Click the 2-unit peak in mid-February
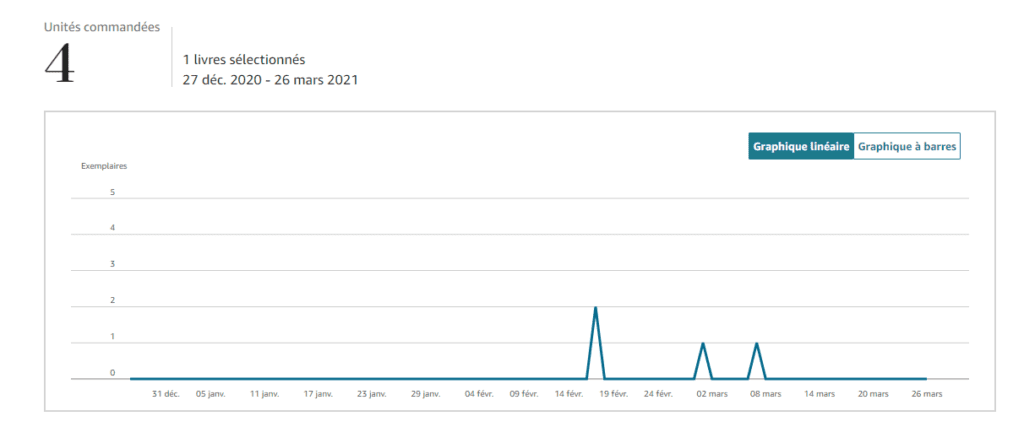The image size is (1024, 438). coord(596,308)
